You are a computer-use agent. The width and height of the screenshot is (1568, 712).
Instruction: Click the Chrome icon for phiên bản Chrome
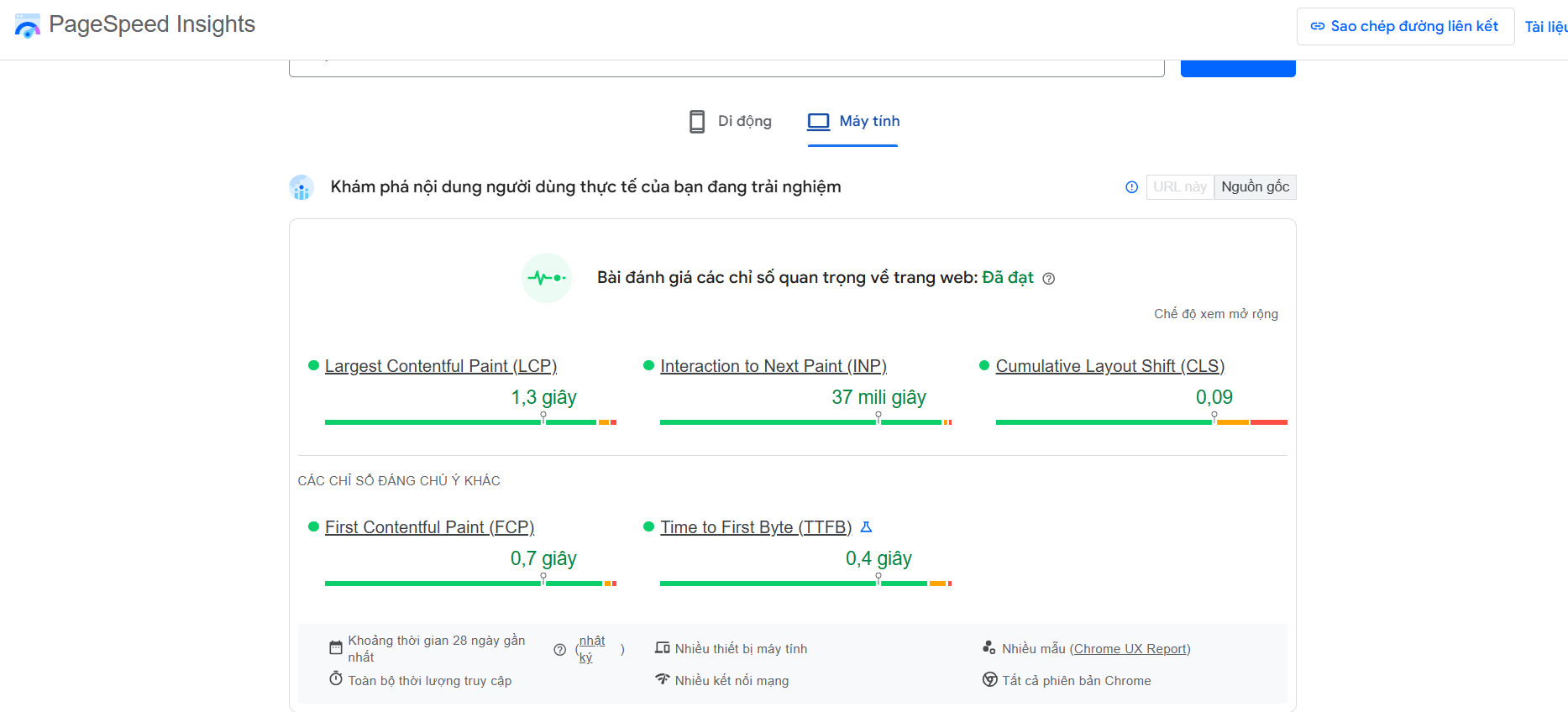click(x=990, y=679)
